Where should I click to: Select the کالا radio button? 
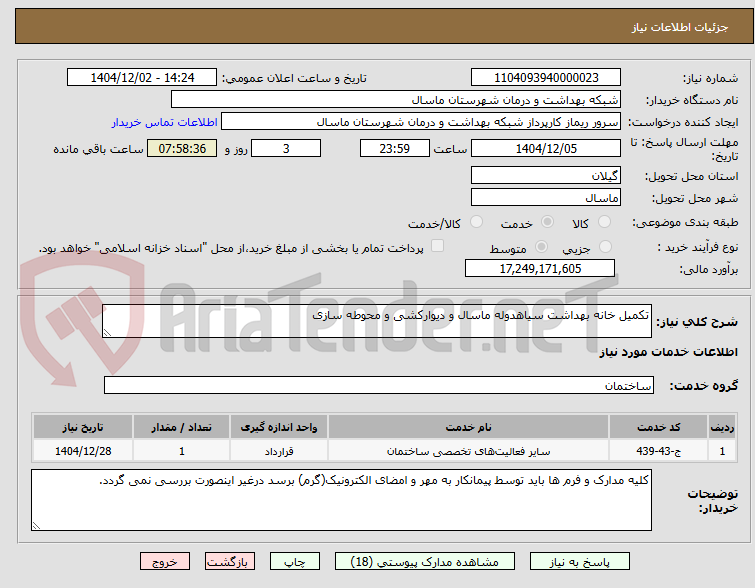click(x=604, y=222)
